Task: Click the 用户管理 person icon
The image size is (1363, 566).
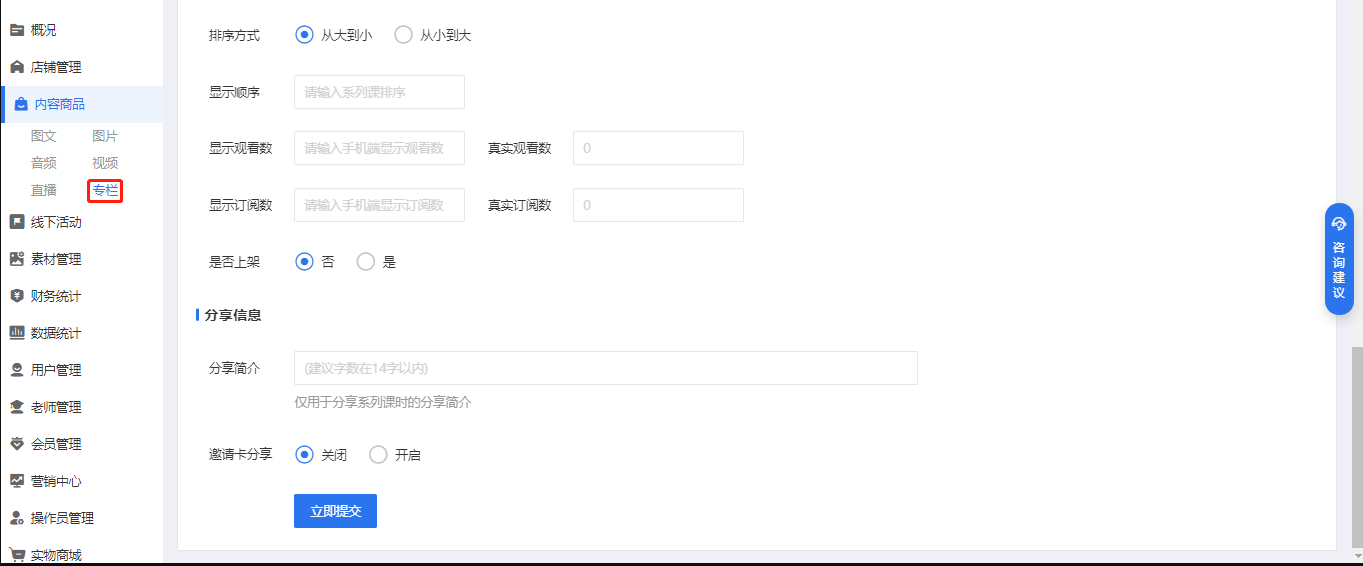Action: (x=17, y=370)
